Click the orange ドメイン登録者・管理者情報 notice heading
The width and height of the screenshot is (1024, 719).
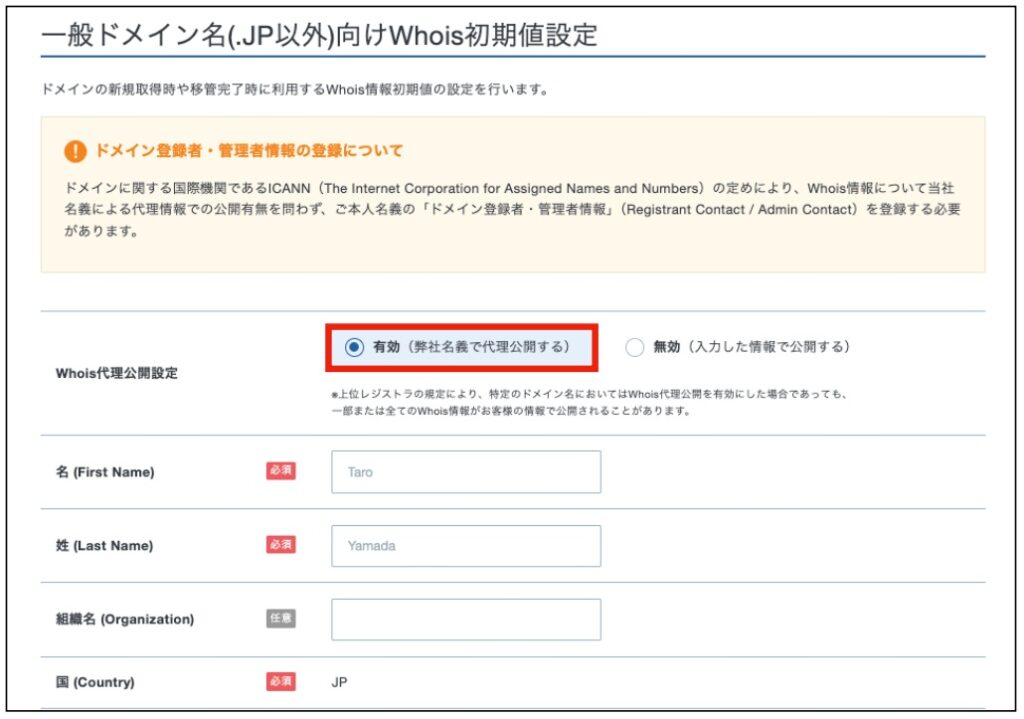coord(249,151)
